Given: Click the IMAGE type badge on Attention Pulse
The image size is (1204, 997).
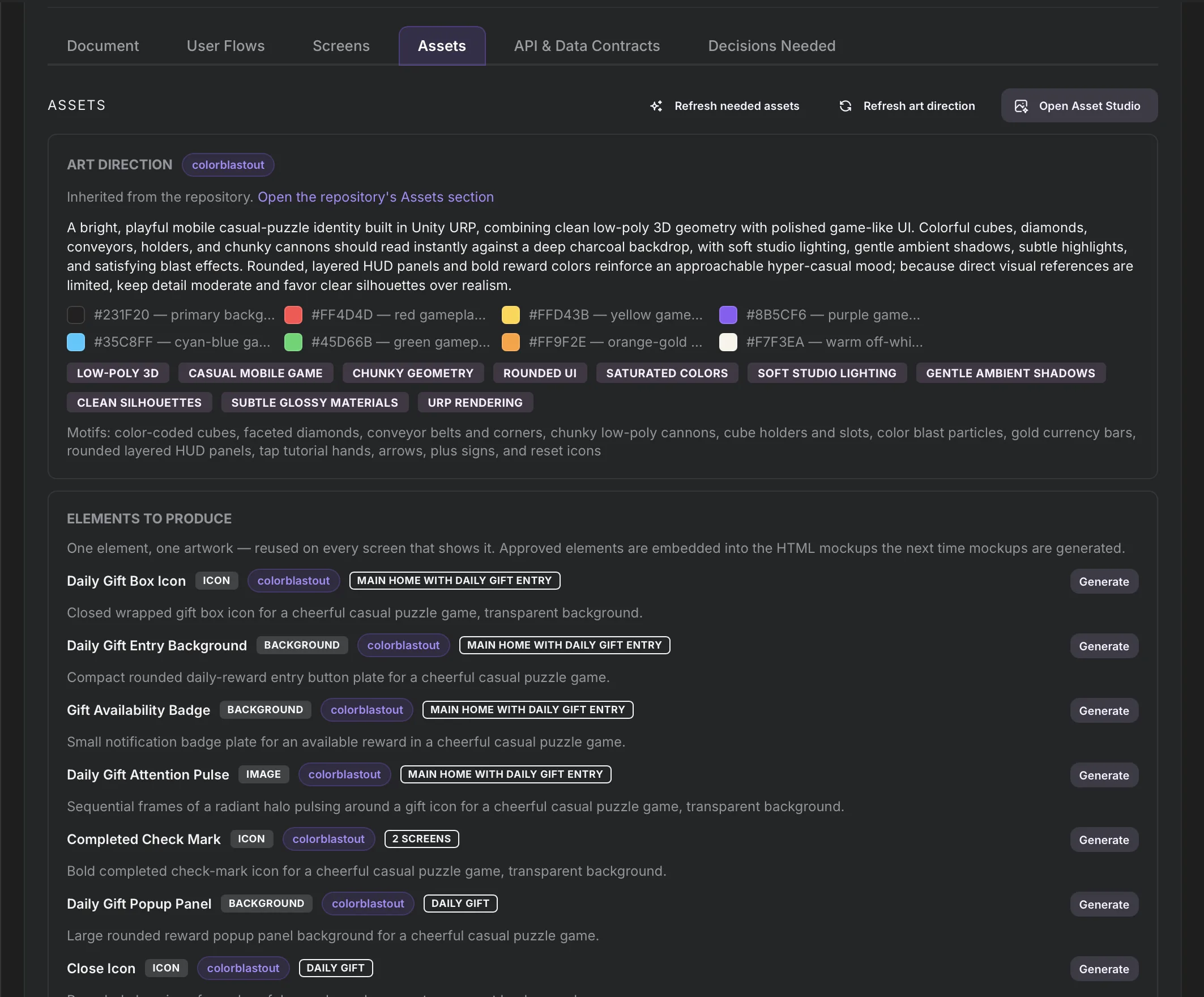Looking at the screenshot, I should [264, 774].
